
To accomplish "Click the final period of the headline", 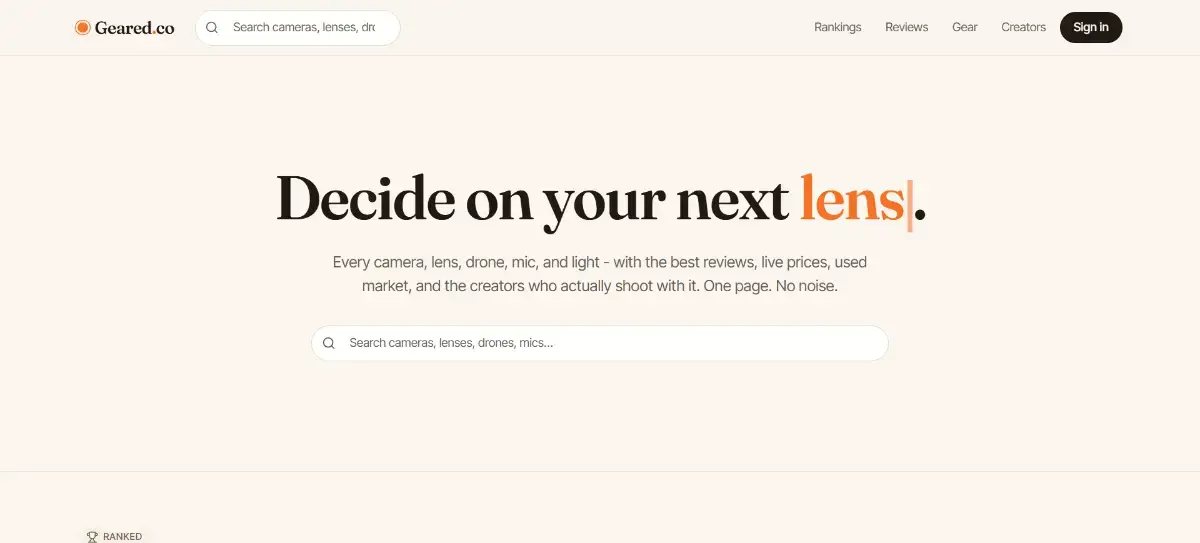I will 921,214.
